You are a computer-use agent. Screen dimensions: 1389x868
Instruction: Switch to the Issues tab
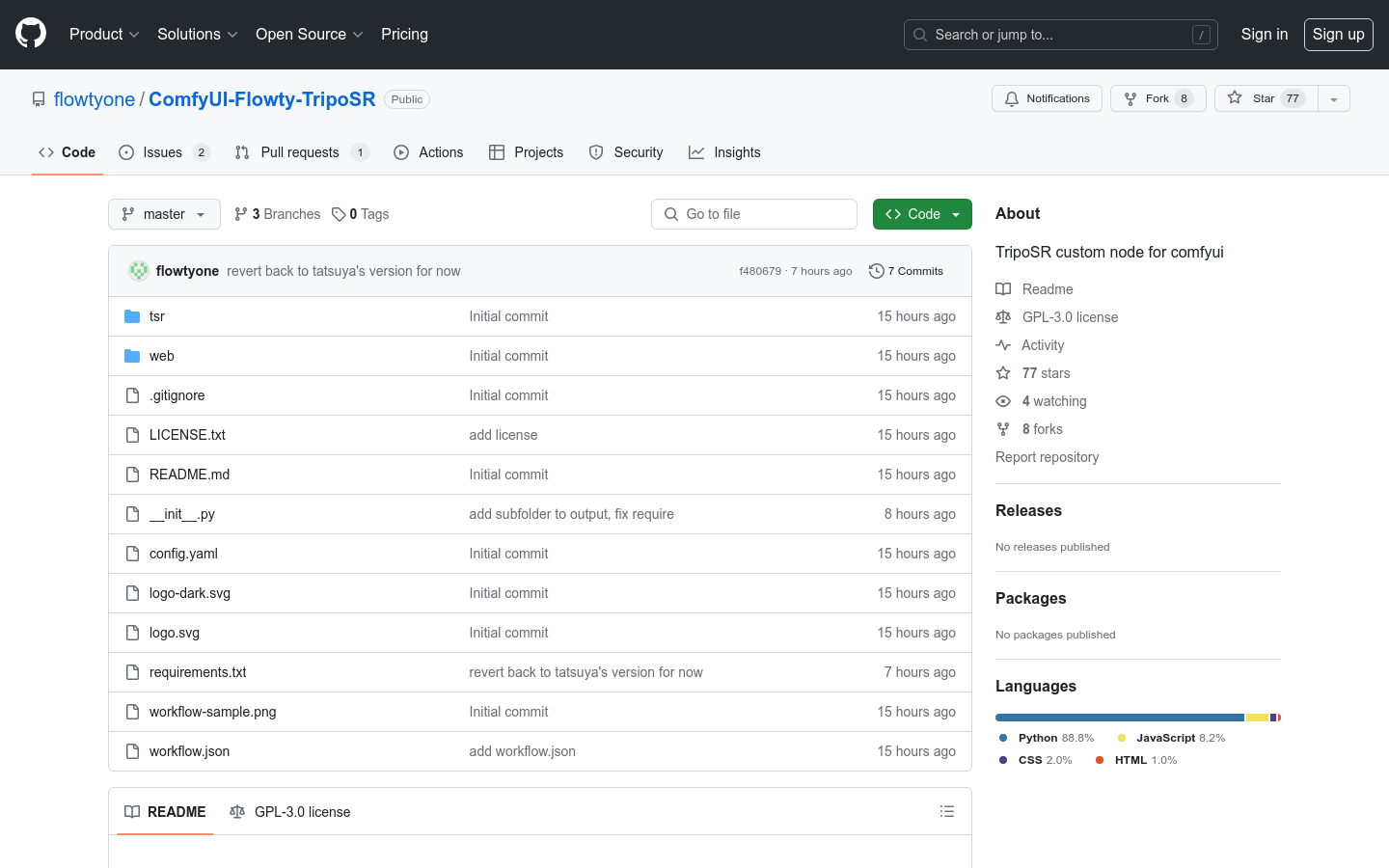163,152
